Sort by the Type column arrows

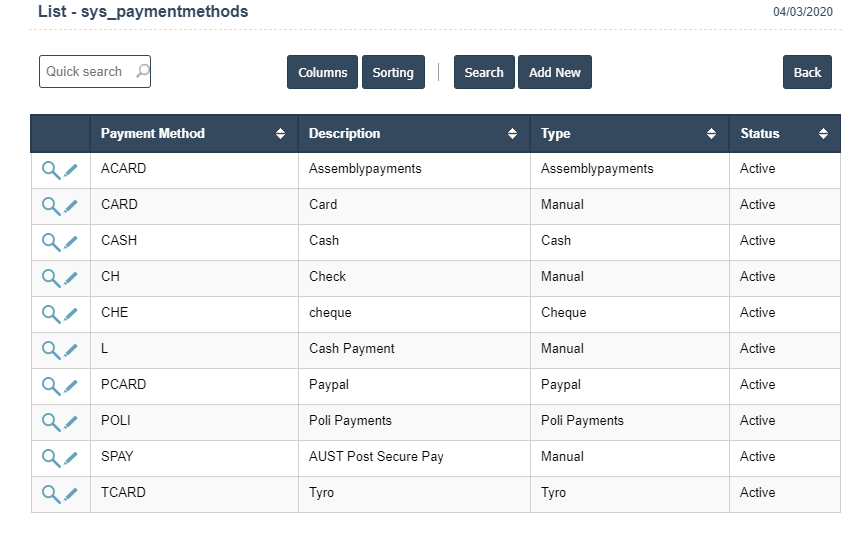coord(711,134)
